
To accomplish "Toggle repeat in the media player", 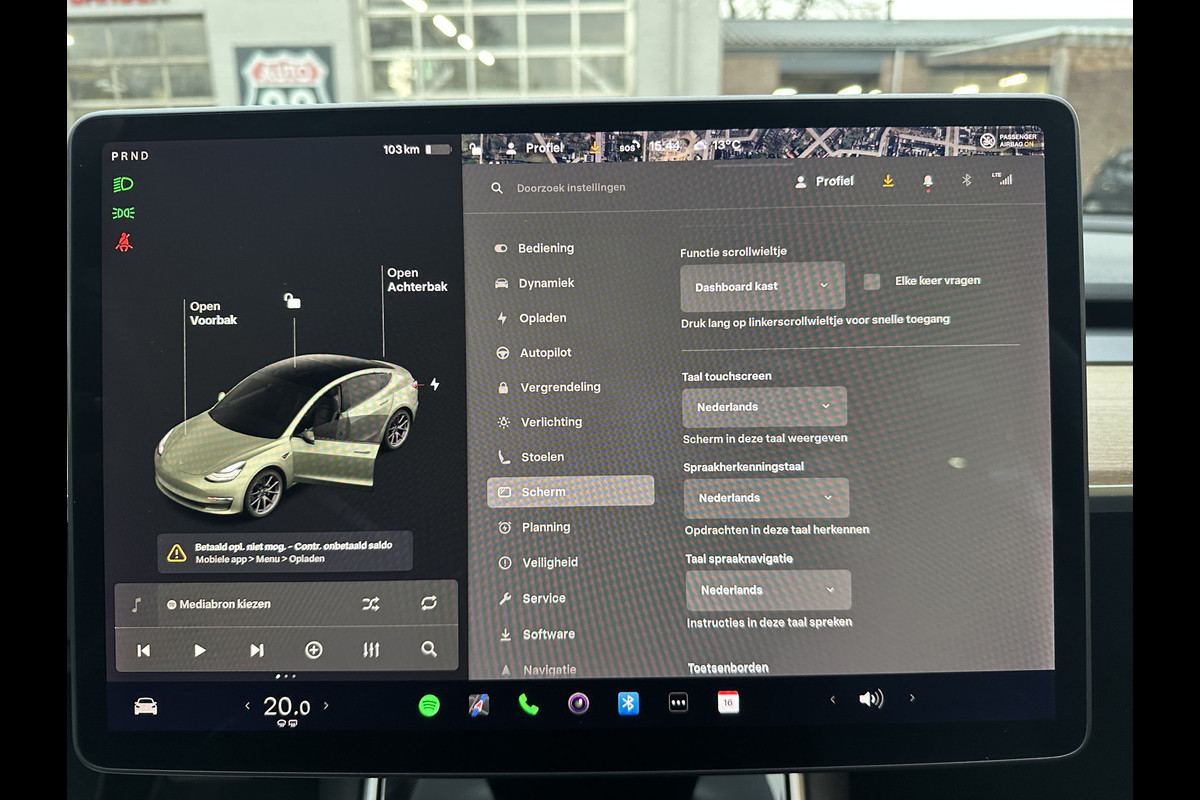I will tap(429, 603).
